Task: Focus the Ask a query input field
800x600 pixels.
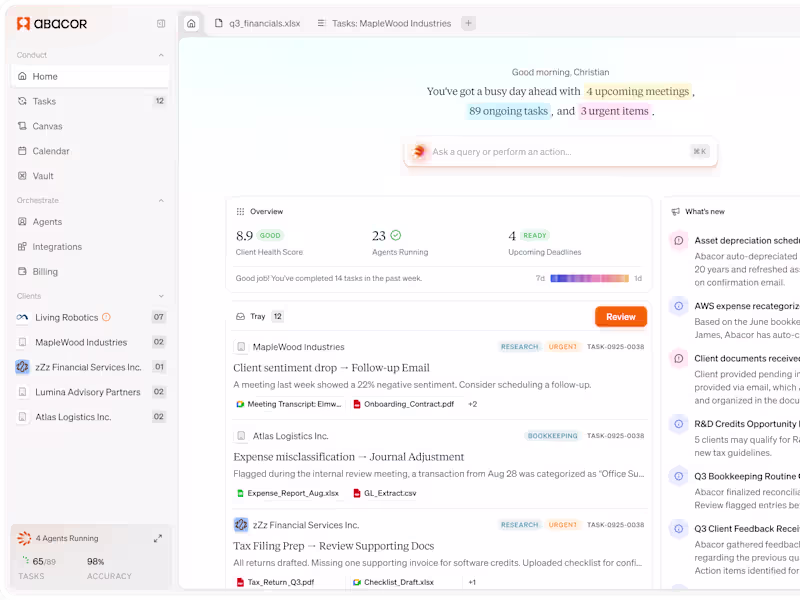Action: [561, 152]
